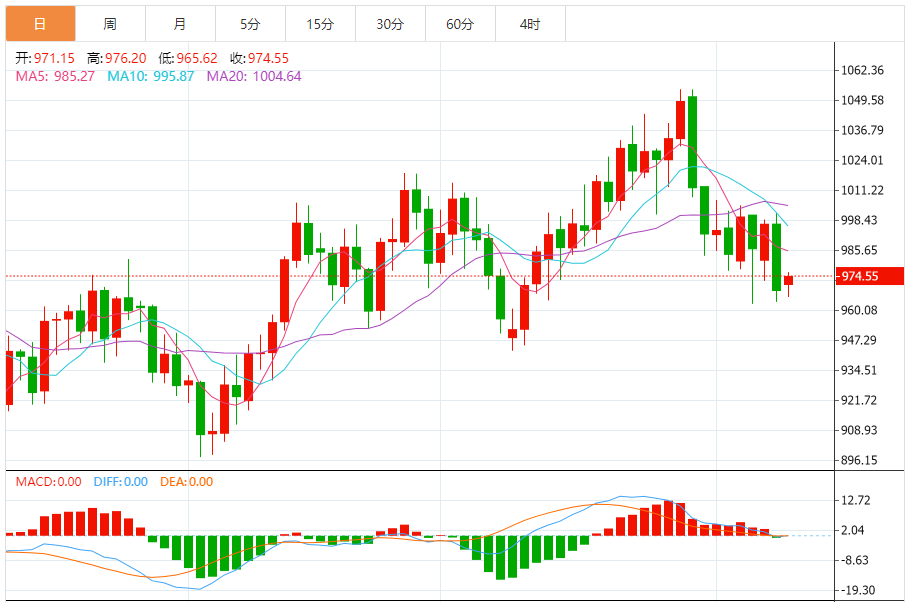
Task: Click the 1024.01 price axis label
Action: point(863,160)
